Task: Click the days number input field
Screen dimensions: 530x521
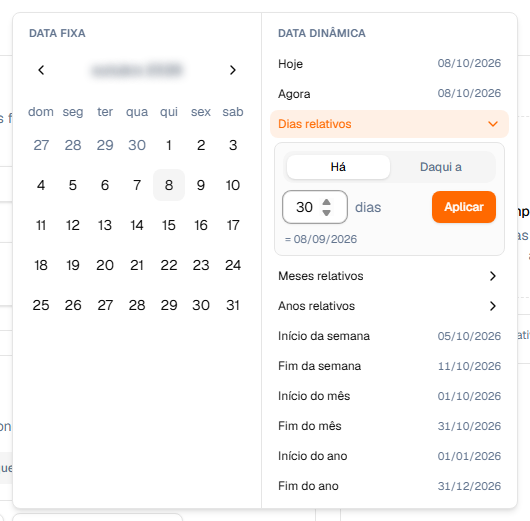Action: [x=315, y=207]
